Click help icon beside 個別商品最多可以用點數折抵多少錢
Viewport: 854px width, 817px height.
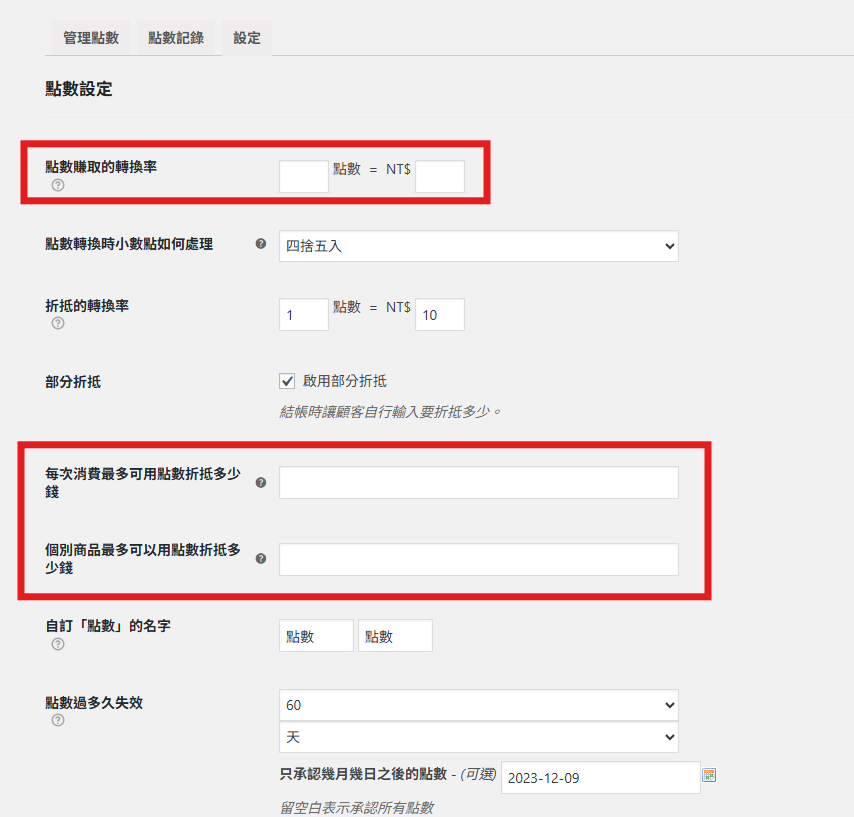(x=261, y=558)
